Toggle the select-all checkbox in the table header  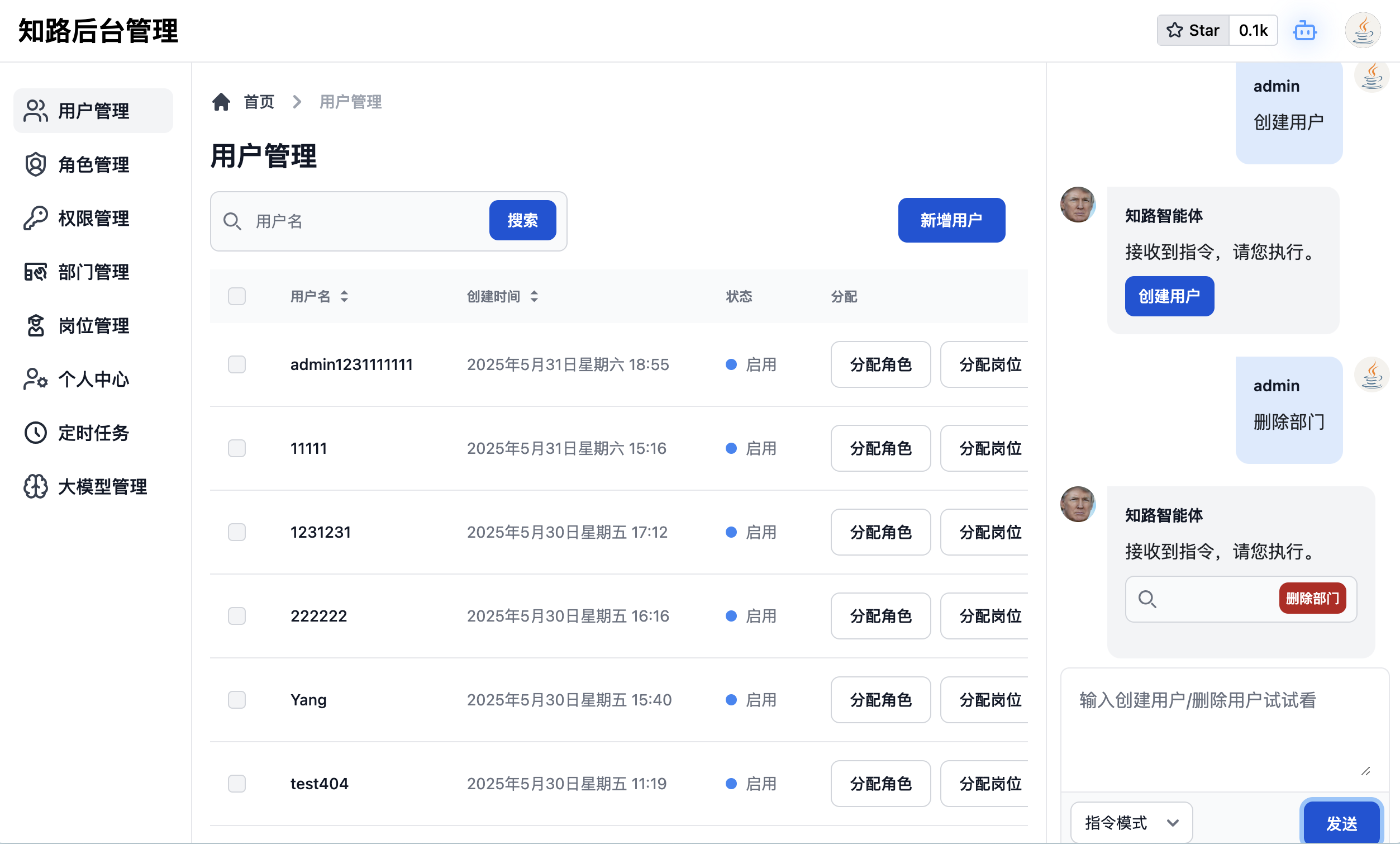(237, 296)
